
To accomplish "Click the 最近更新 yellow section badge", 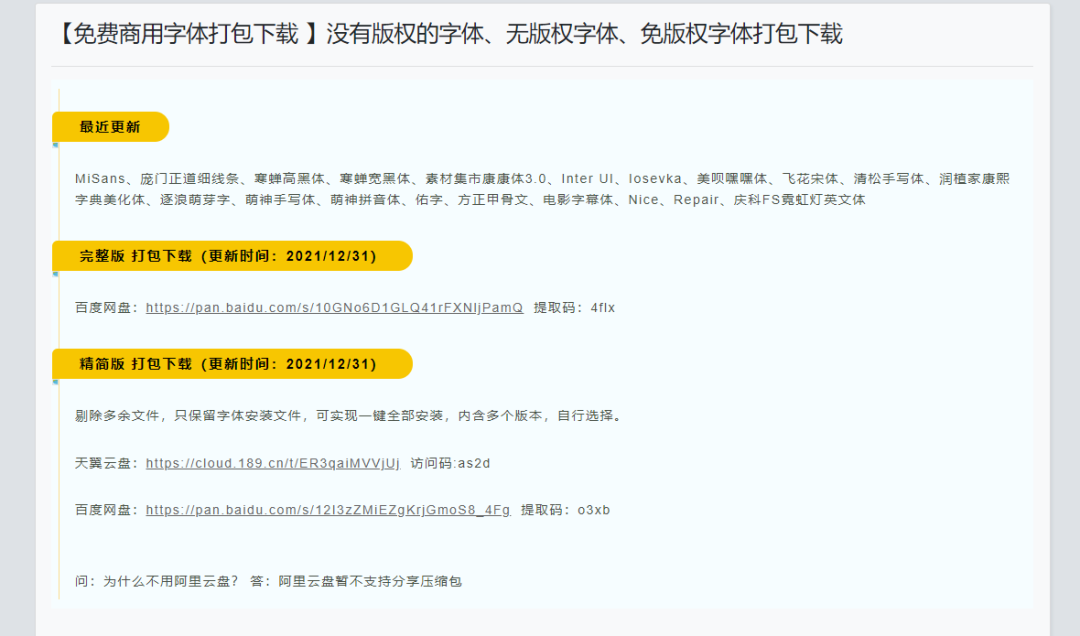I will tap(110, 127).
